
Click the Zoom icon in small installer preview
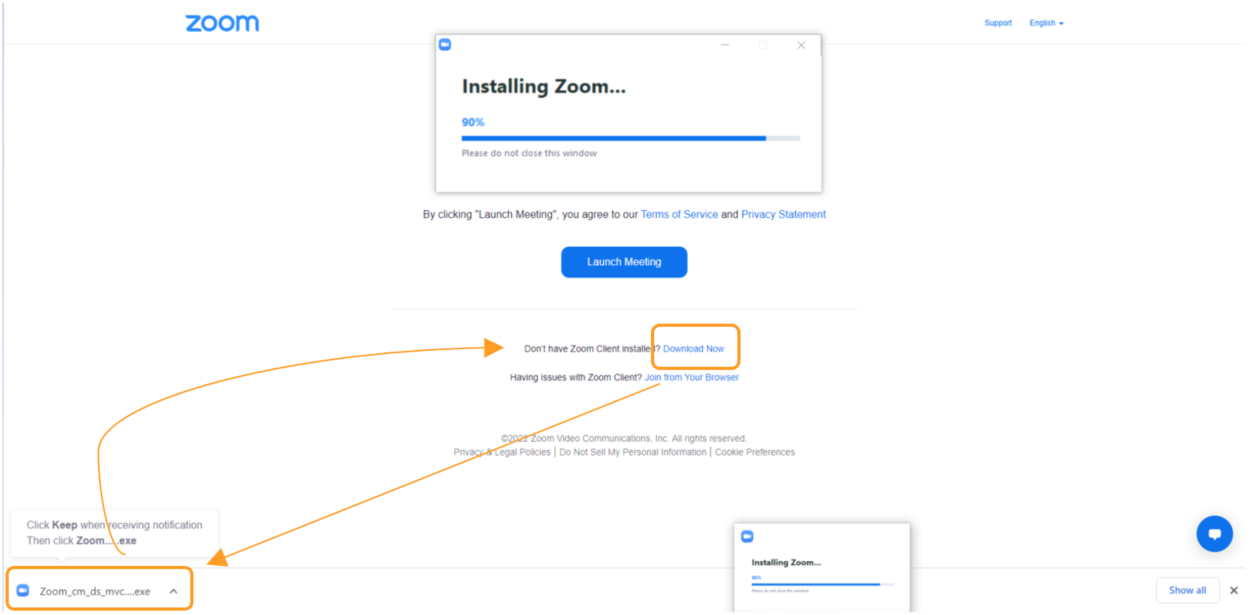[747, 537]
